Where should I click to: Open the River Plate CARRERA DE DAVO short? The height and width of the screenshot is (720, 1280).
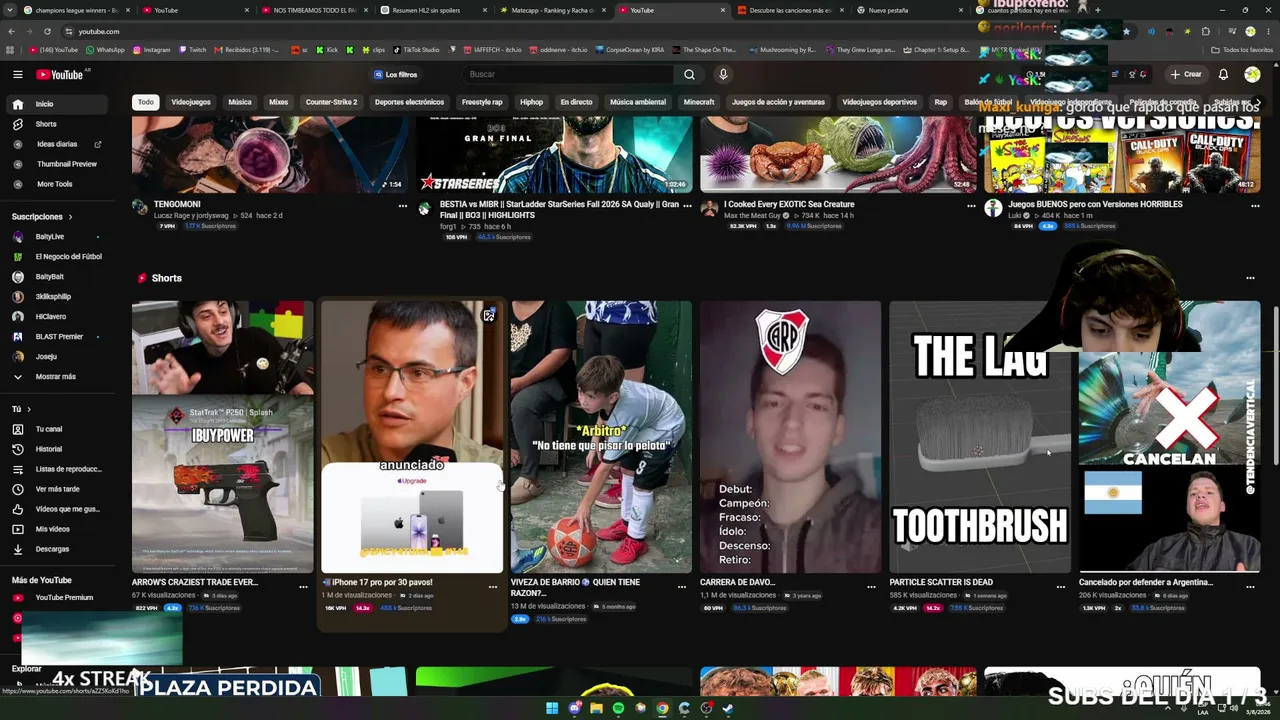(790, 437)
